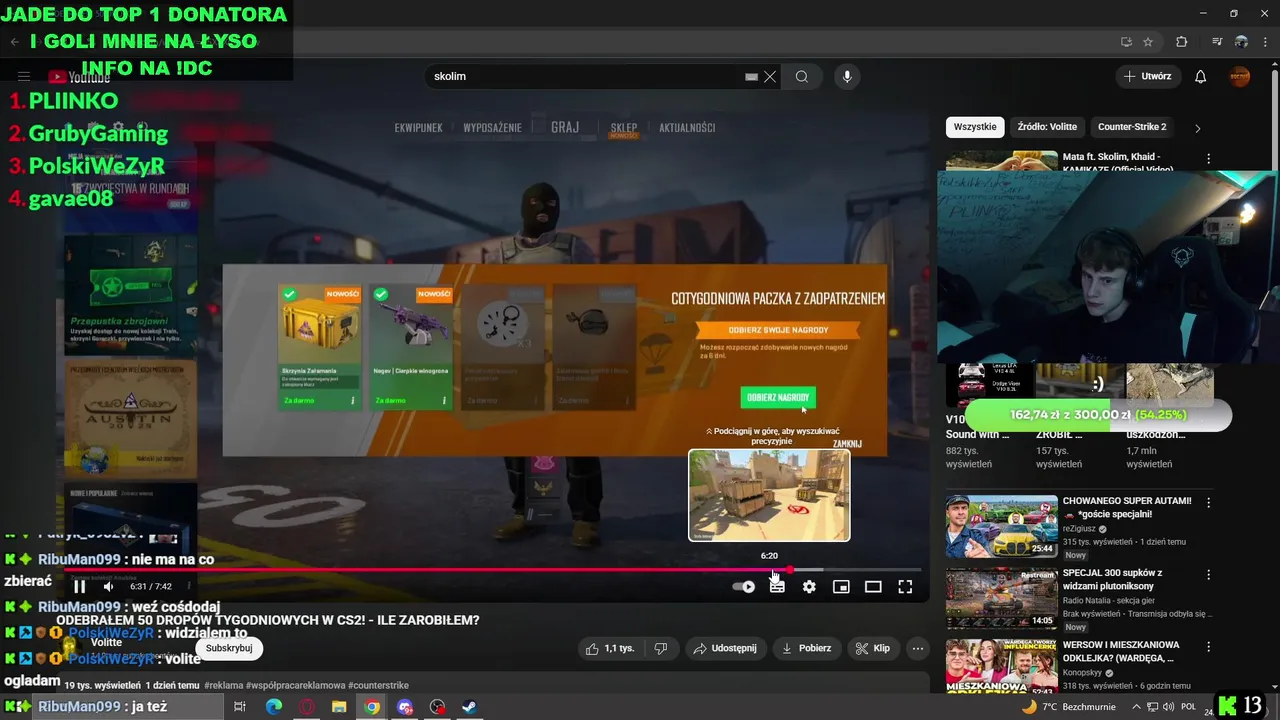The height and width of the screenshot is (720, 1280).
Task: Click the magnifier search button
Action: pos(802,76)
